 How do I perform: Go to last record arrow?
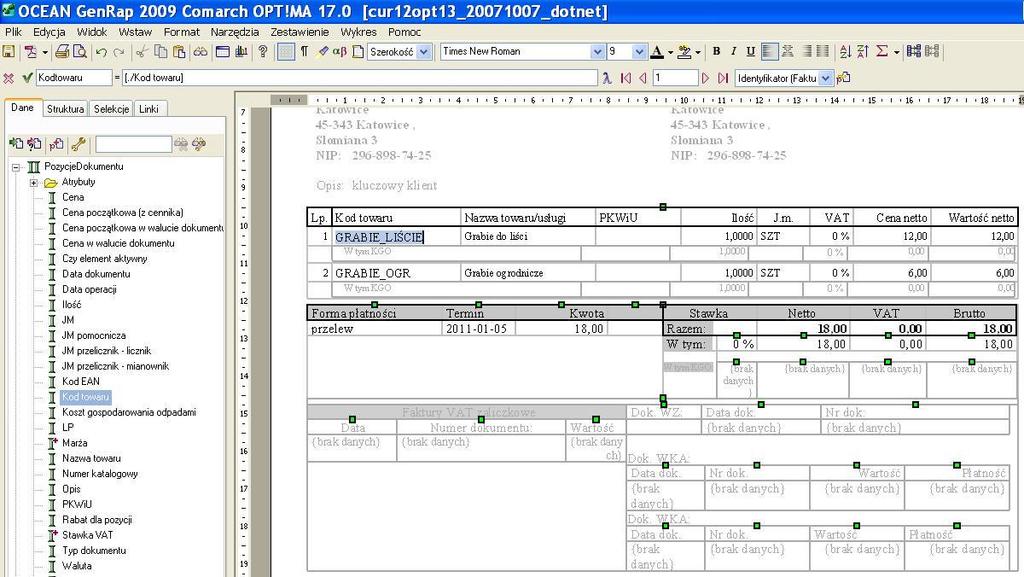click(722, 78)
